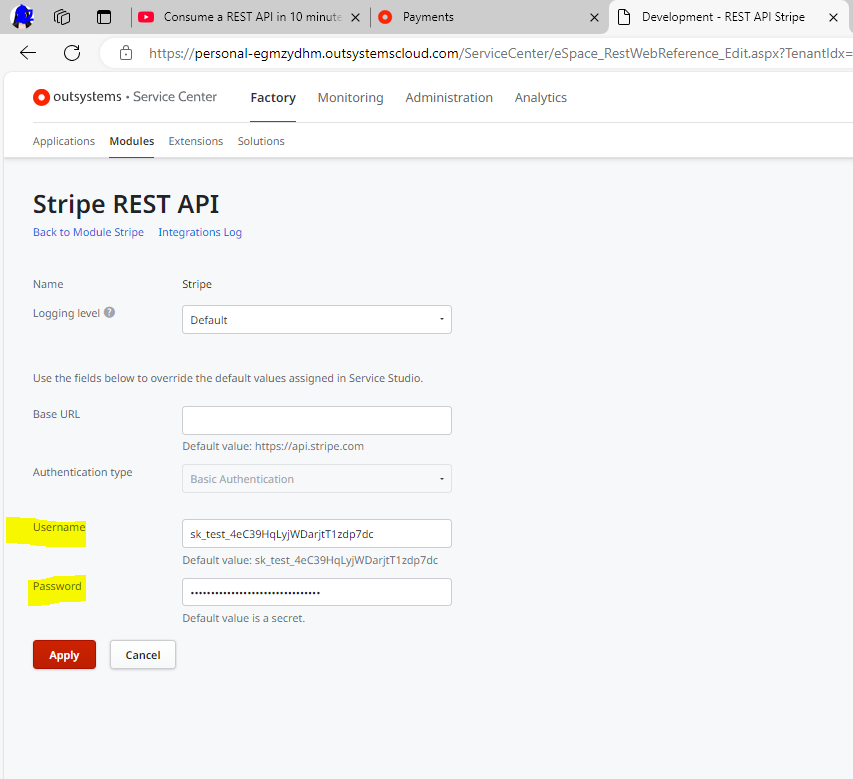The image size is (853, 779).
Task: Click the 'Default value is a secret.' text
Action: 244,619
